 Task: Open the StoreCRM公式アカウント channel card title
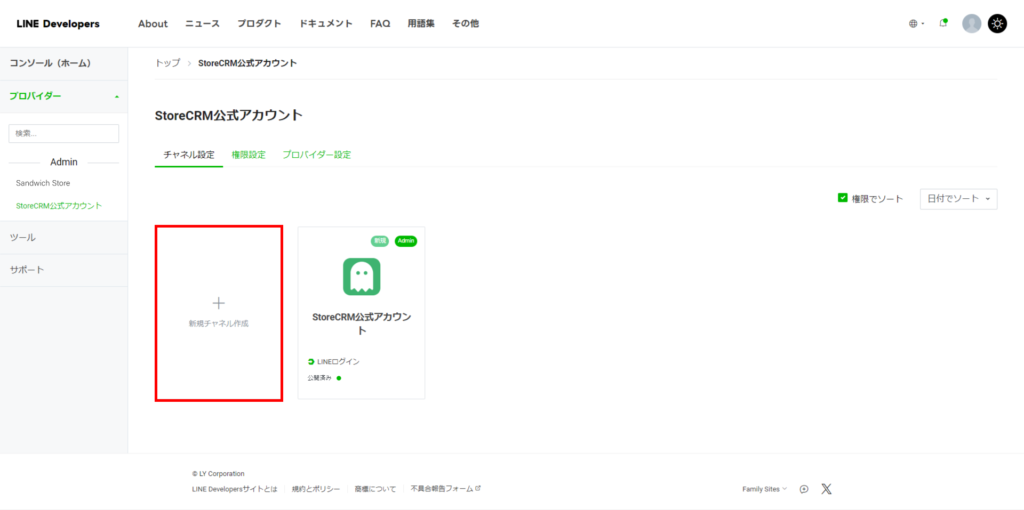click(362, 323)
